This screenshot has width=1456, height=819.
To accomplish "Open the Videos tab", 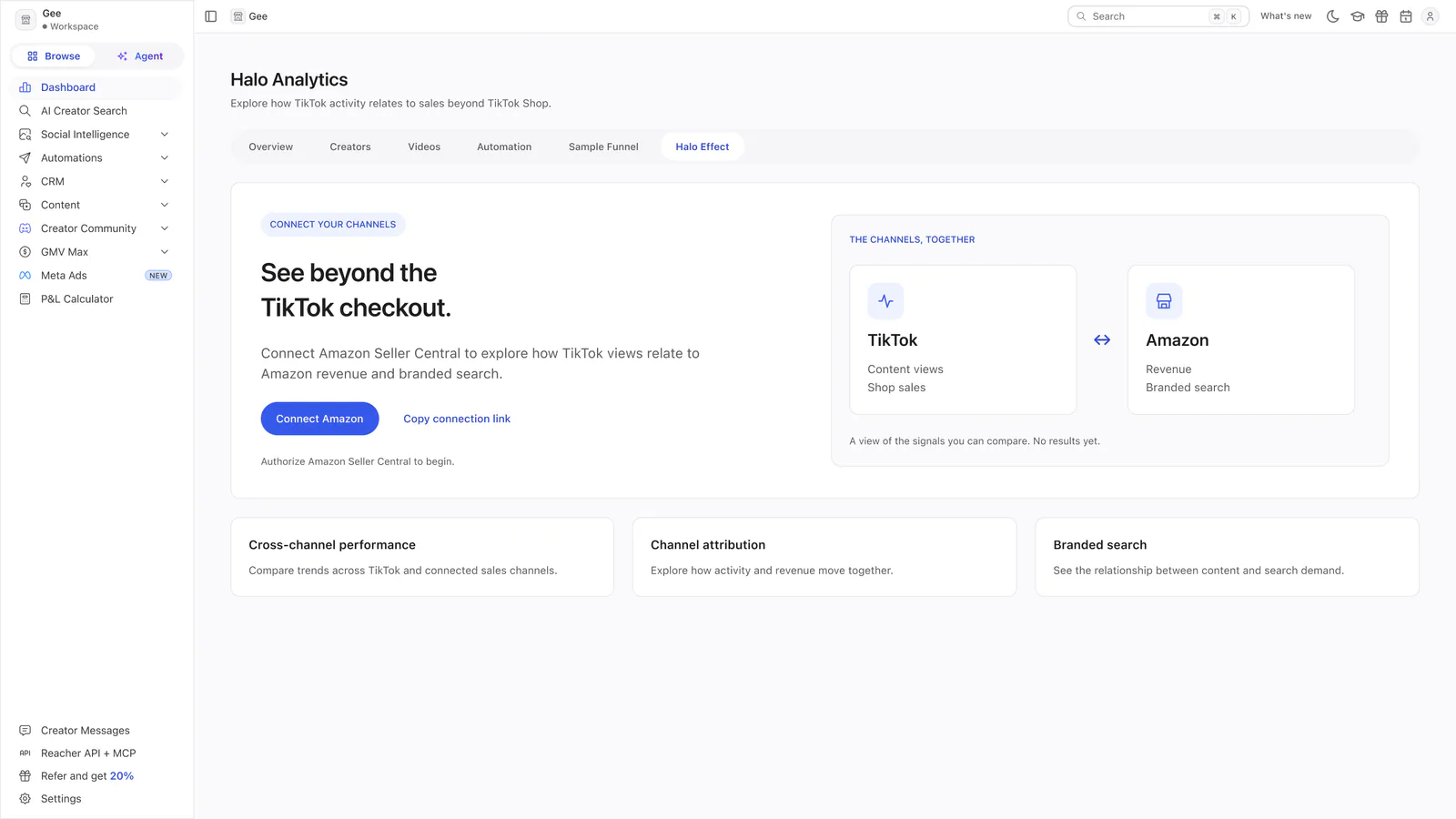I will point(424,147).
